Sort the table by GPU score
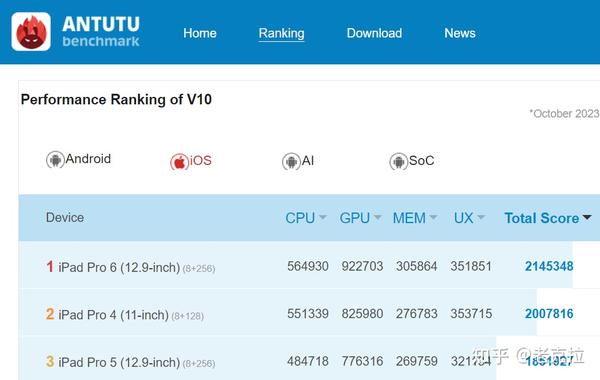600x380 pixels. point(360,218)
